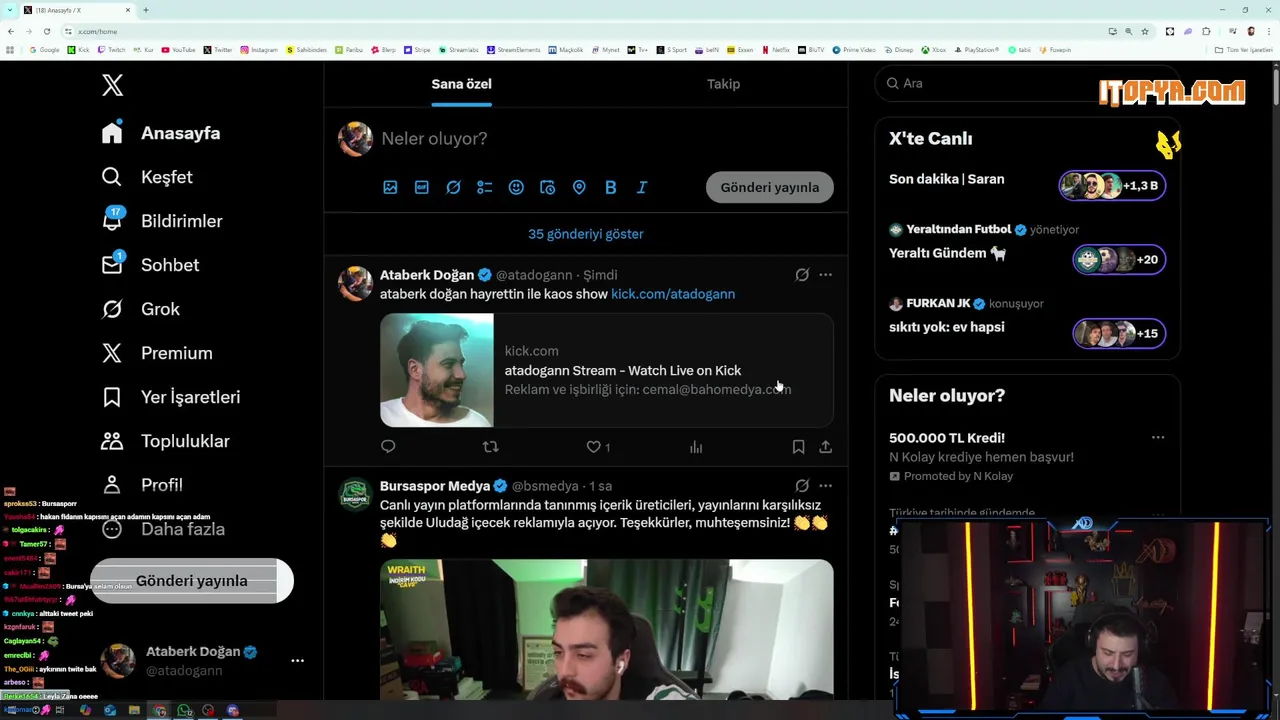Image resolution: width=1280 pixels, height=720 pixels.
Task: Click the Grok enhance icon in composer
Action: 453,187
